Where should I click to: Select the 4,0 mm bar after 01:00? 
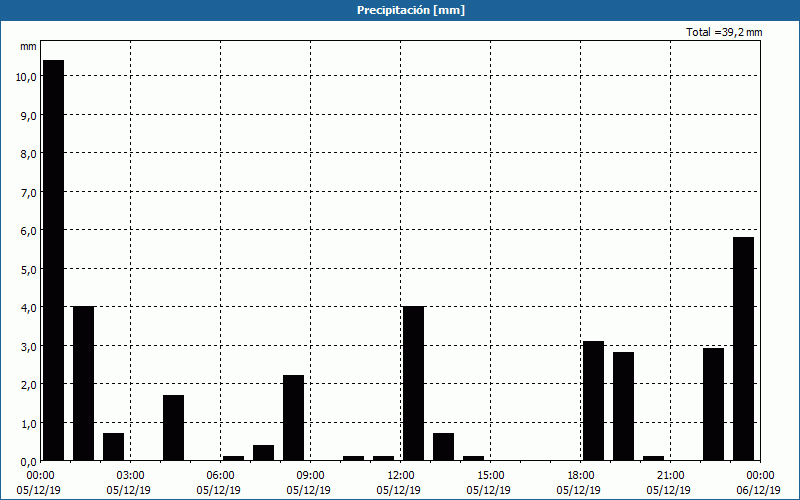(84, 383)
